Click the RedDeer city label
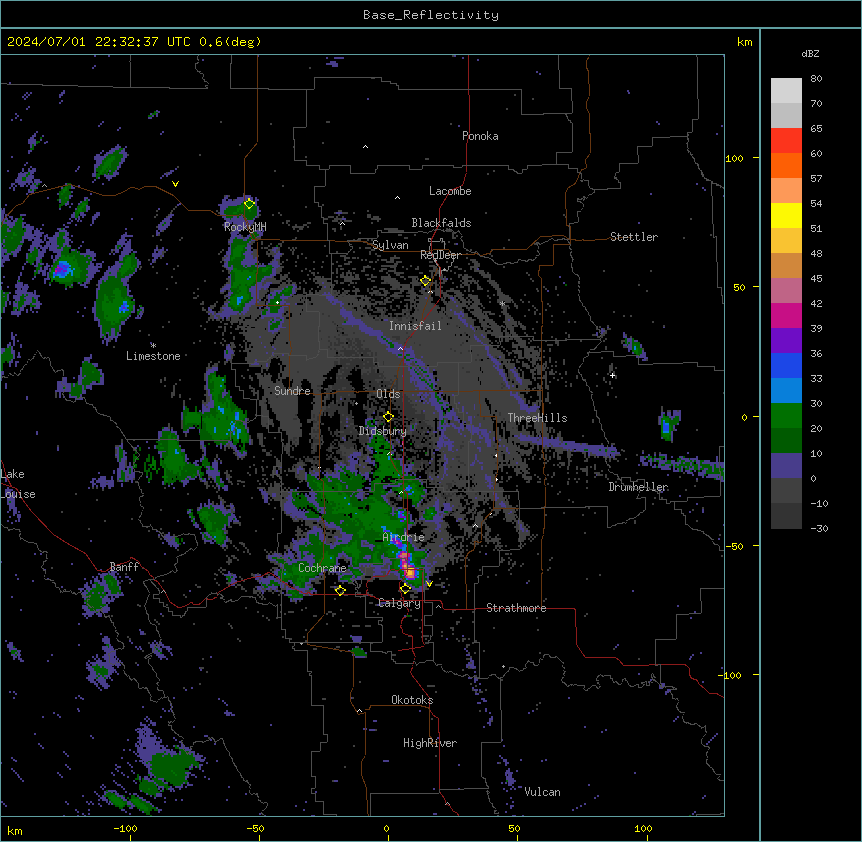 point(440,255)
